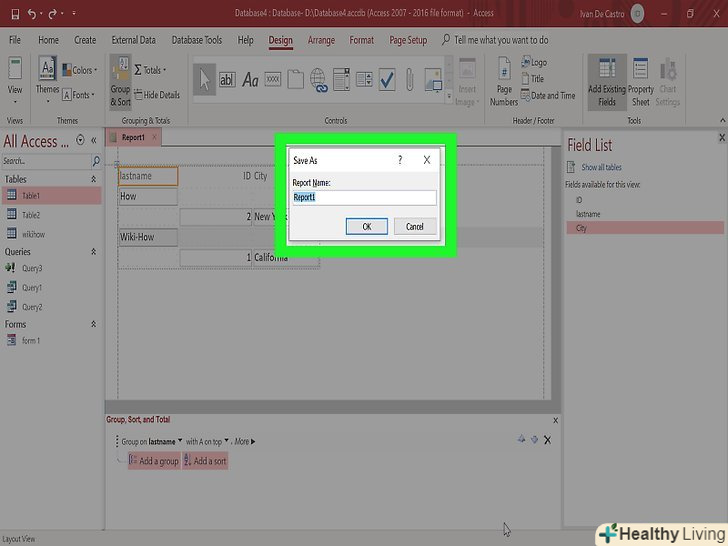Toggle Add Existing Fields pane

tap(607, 82)
